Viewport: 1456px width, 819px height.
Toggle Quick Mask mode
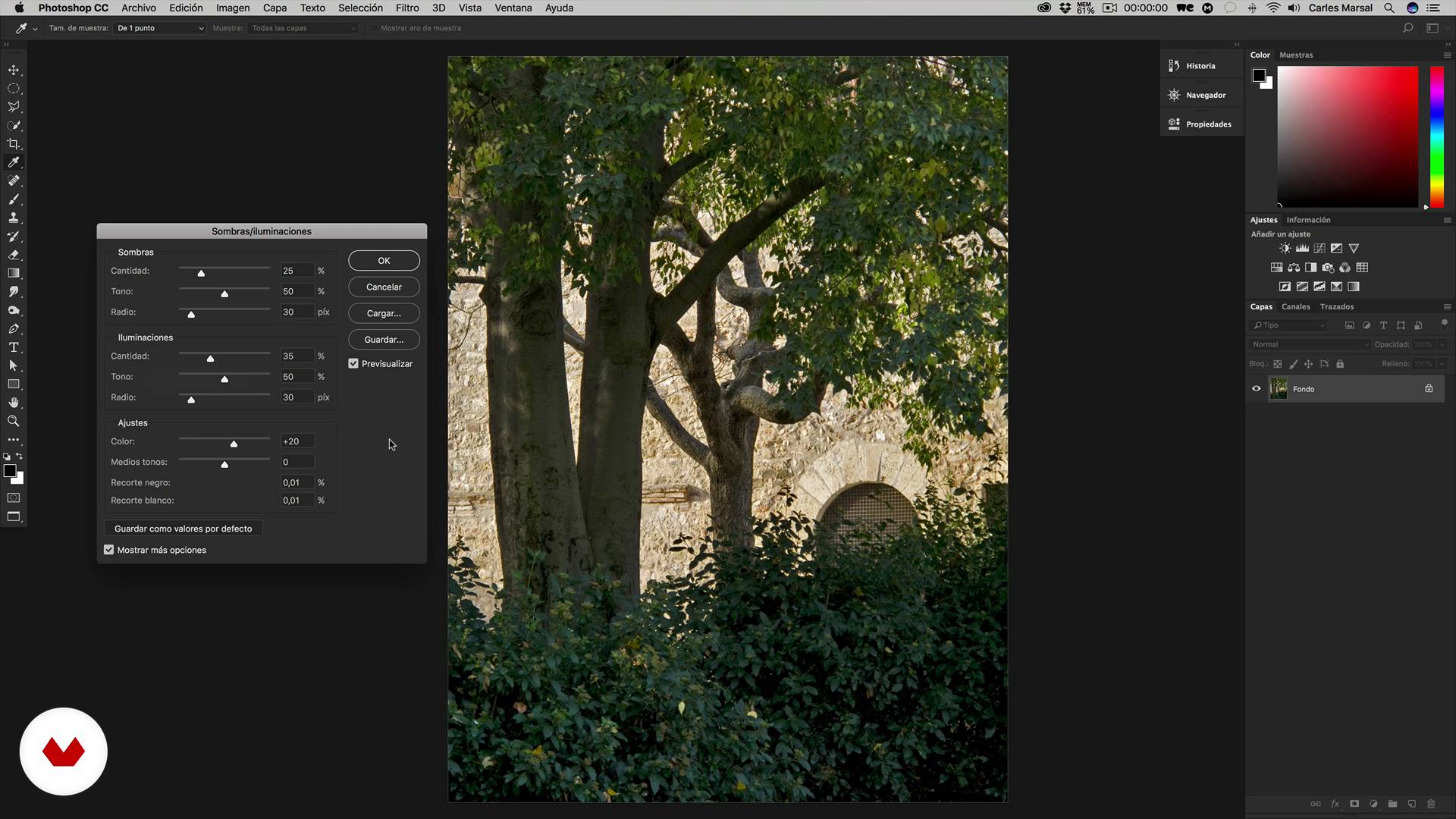click(x=14, y=498)
